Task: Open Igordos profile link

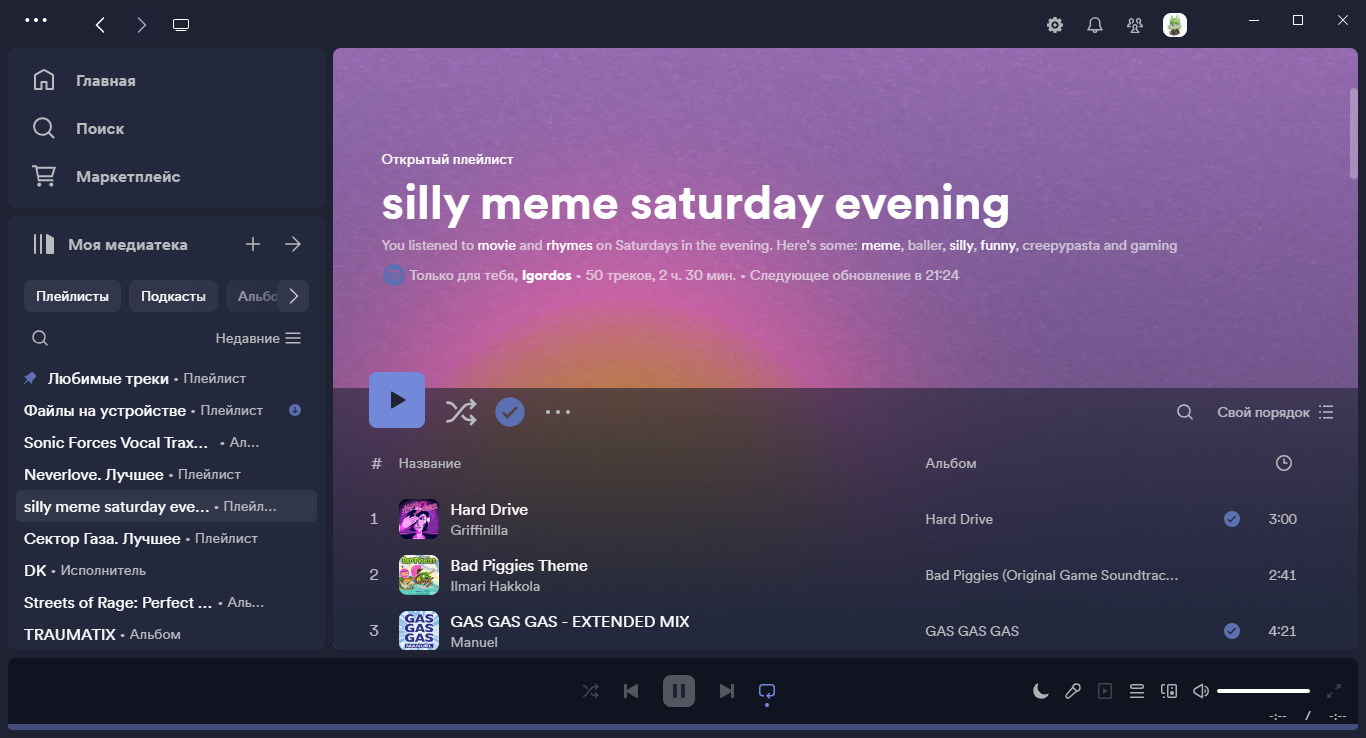Action: coord(547,275)
